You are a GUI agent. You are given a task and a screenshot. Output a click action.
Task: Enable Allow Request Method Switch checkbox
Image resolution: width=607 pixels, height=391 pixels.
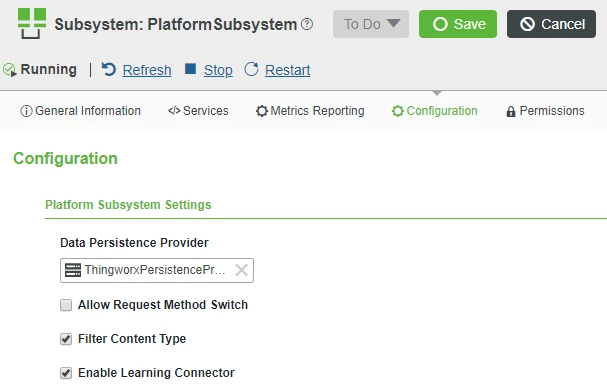[66, 305]
